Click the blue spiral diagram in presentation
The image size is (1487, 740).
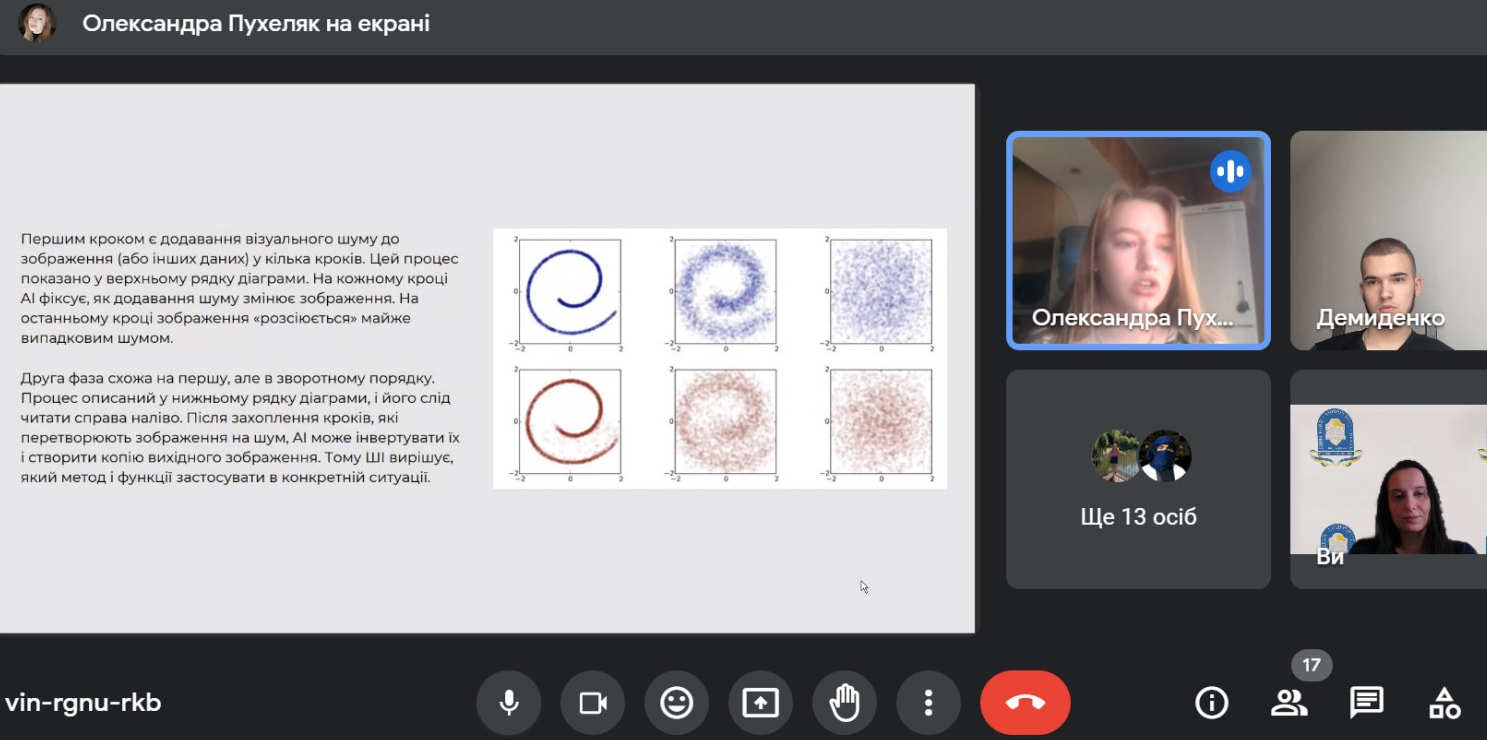tap(570, 291)
